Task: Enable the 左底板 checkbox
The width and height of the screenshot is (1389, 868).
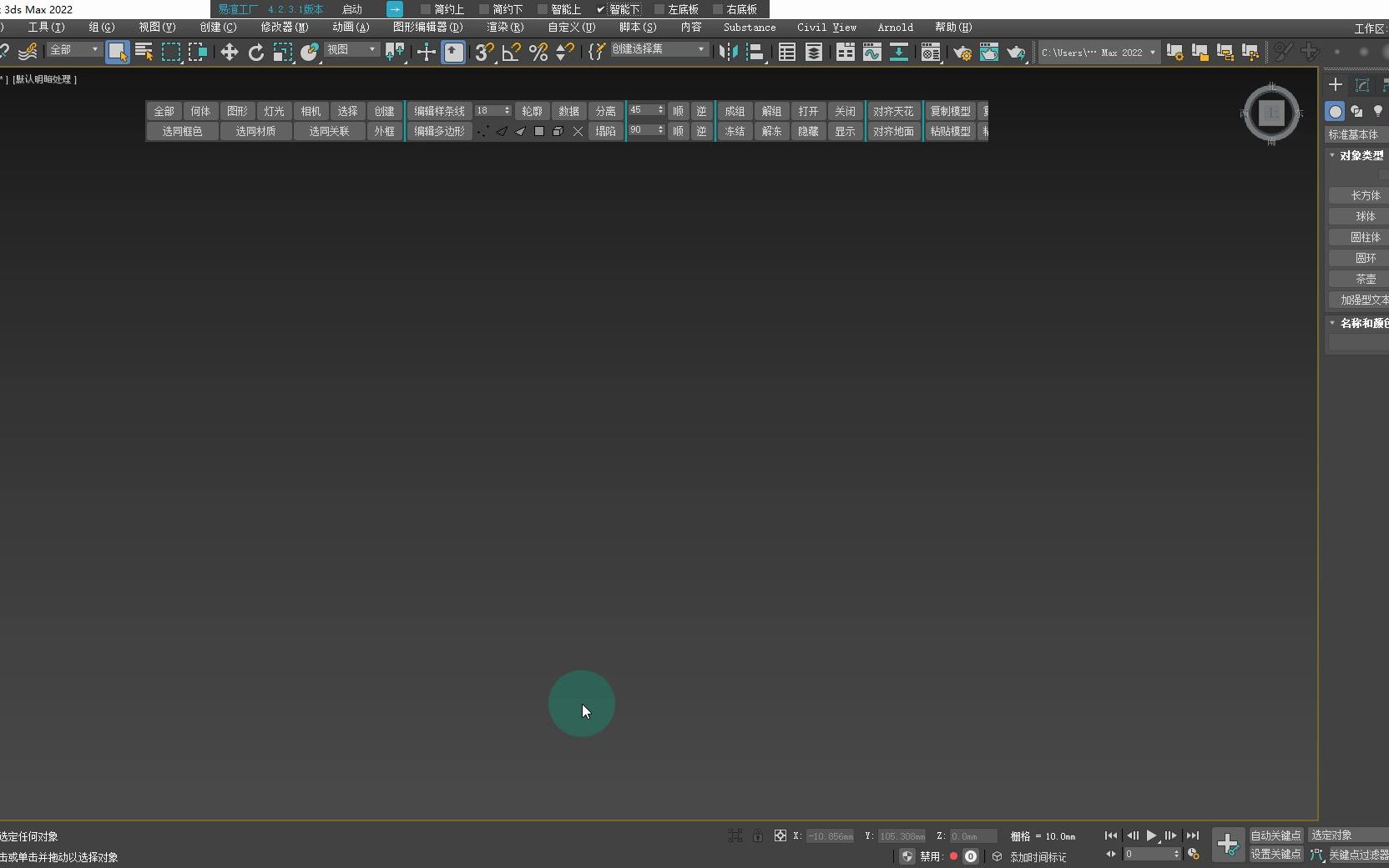Action: point(659,9)
